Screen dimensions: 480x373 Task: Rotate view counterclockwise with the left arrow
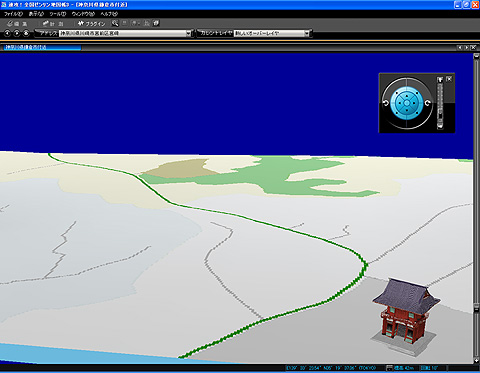coord(386,103)
